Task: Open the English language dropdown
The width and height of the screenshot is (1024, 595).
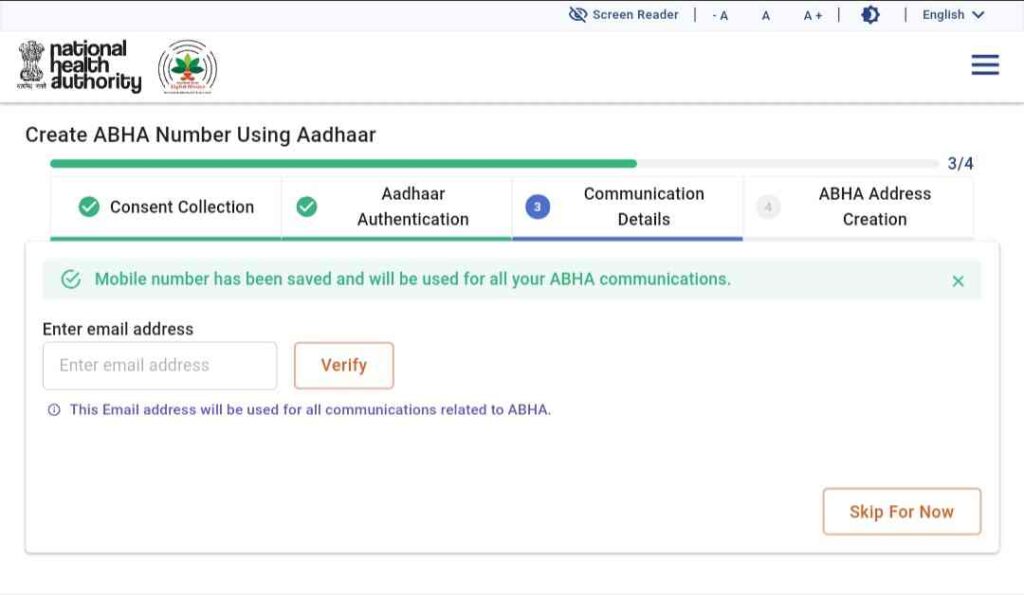Action: click(x=953, y=14)
